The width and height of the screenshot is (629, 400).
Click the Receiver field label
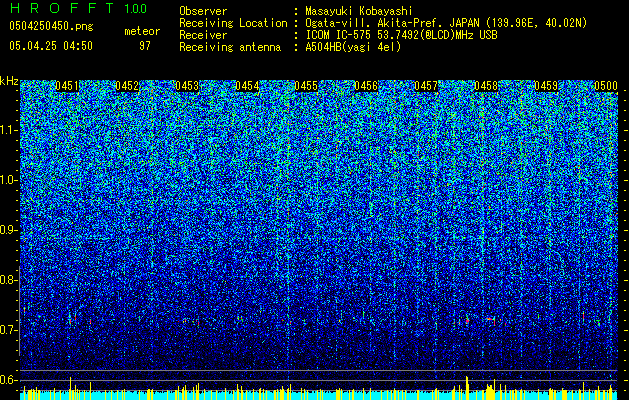(203, 35)
